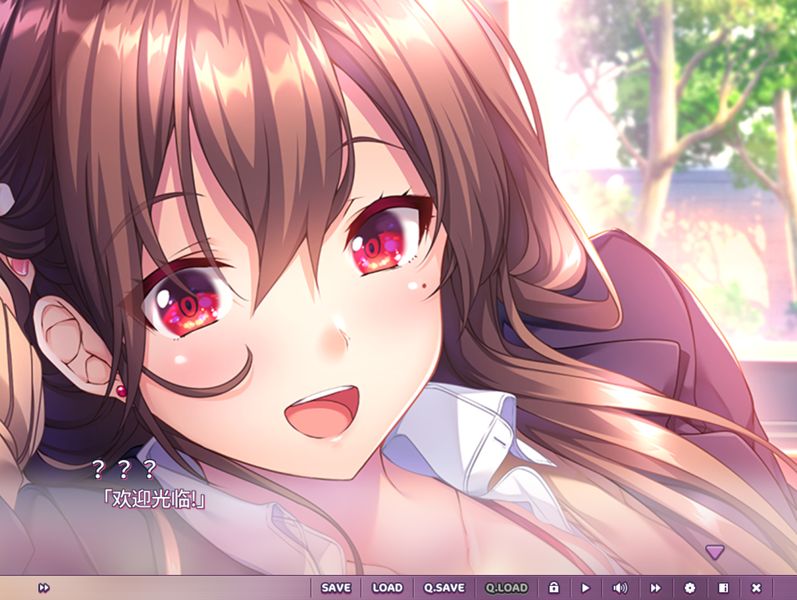Click the fast-forward icon at the bottom-left corner

click(44, 588)
